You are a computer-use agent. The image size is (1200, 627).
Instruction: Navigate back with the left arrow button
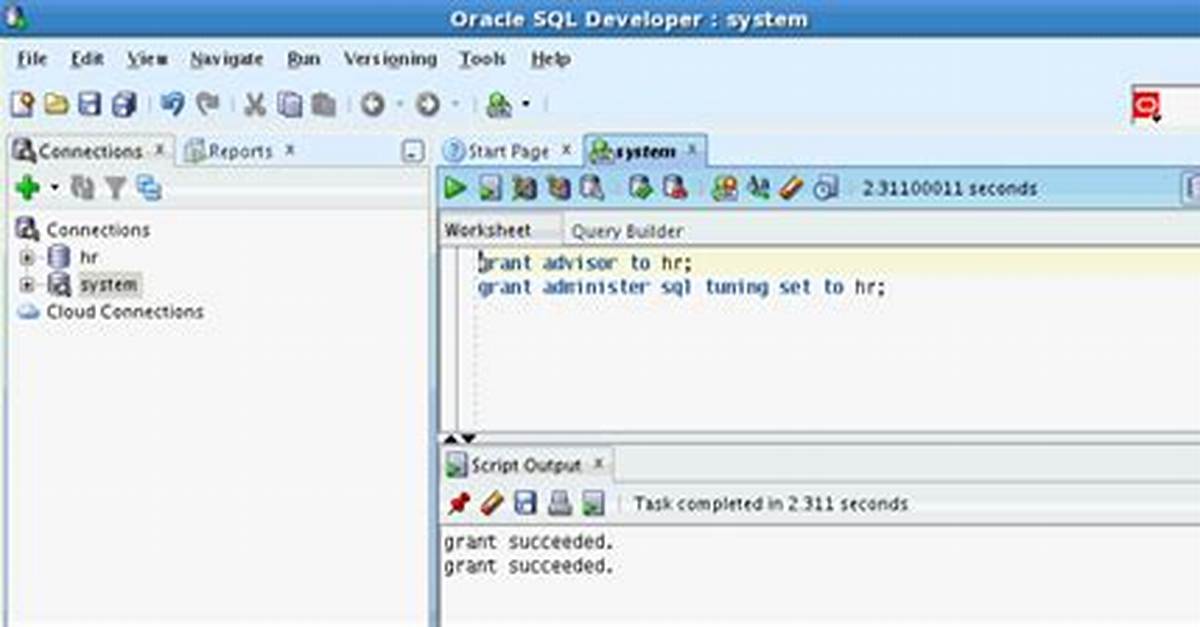click(x=372, y=104)
